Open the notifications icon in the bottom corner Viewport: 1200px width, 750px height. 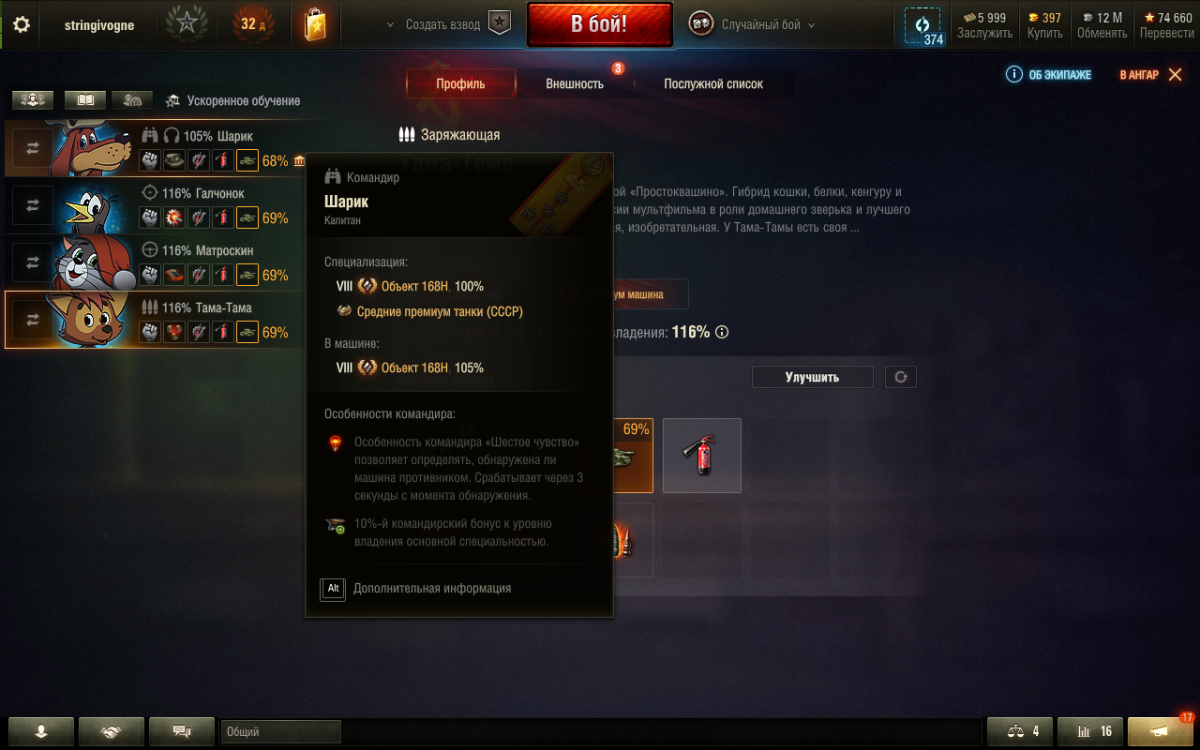tap(1161, 731)
